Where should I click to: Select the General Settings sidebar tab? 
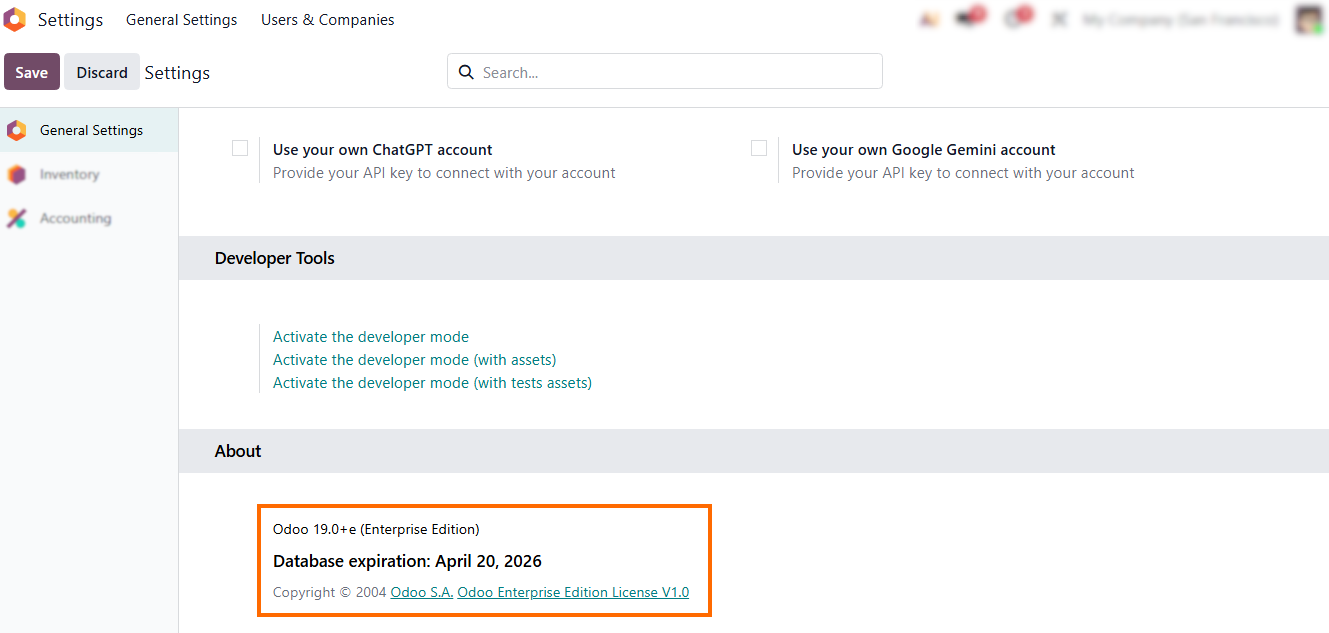90,131
